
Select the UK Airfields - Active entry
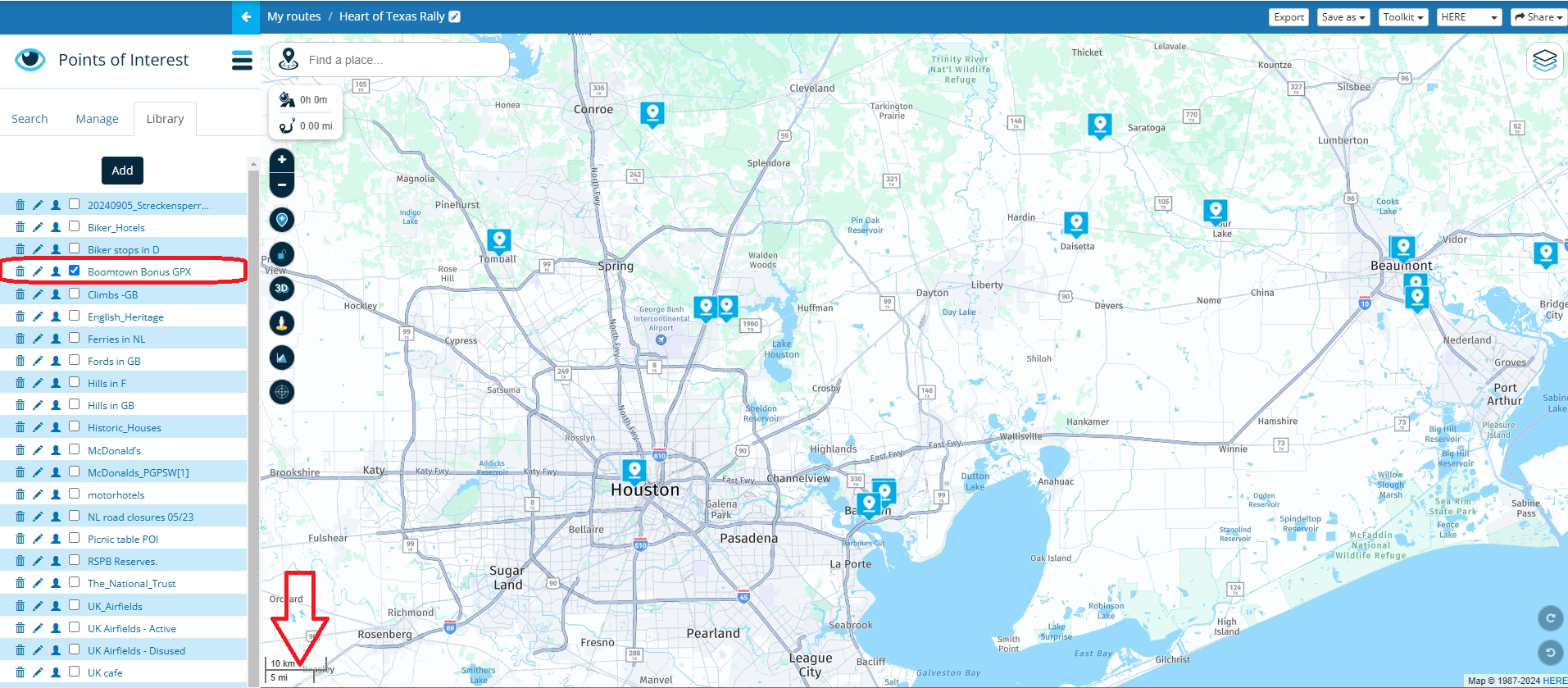131,629
